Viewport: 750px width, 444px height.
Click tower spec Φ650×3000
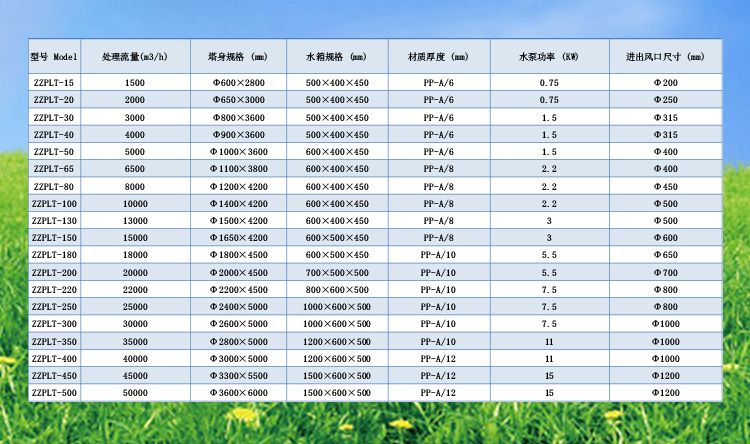239,100
